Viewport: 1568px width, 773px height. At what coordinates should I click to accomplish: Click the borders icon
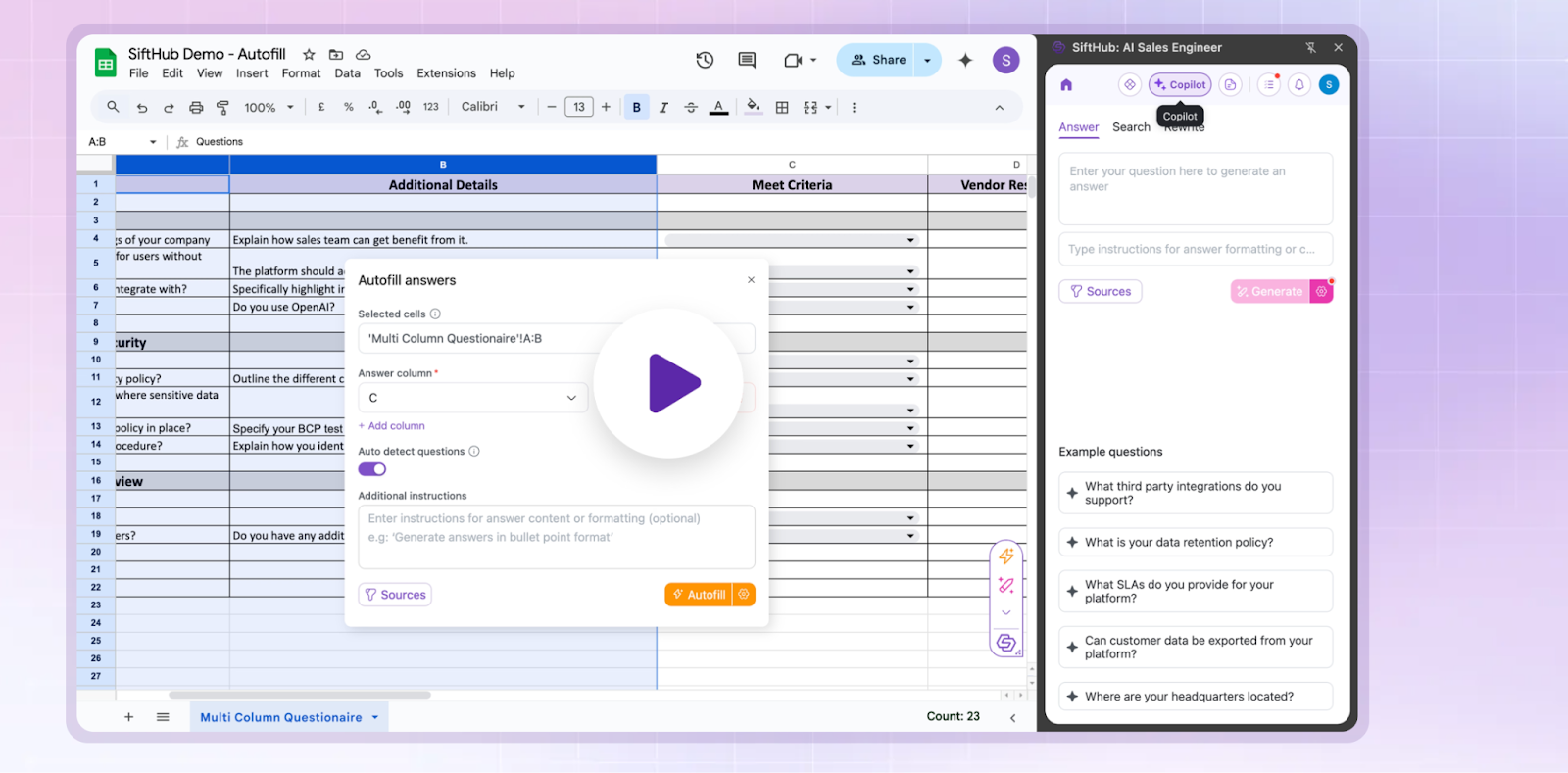pyautogui.click(x=782, y=108)
